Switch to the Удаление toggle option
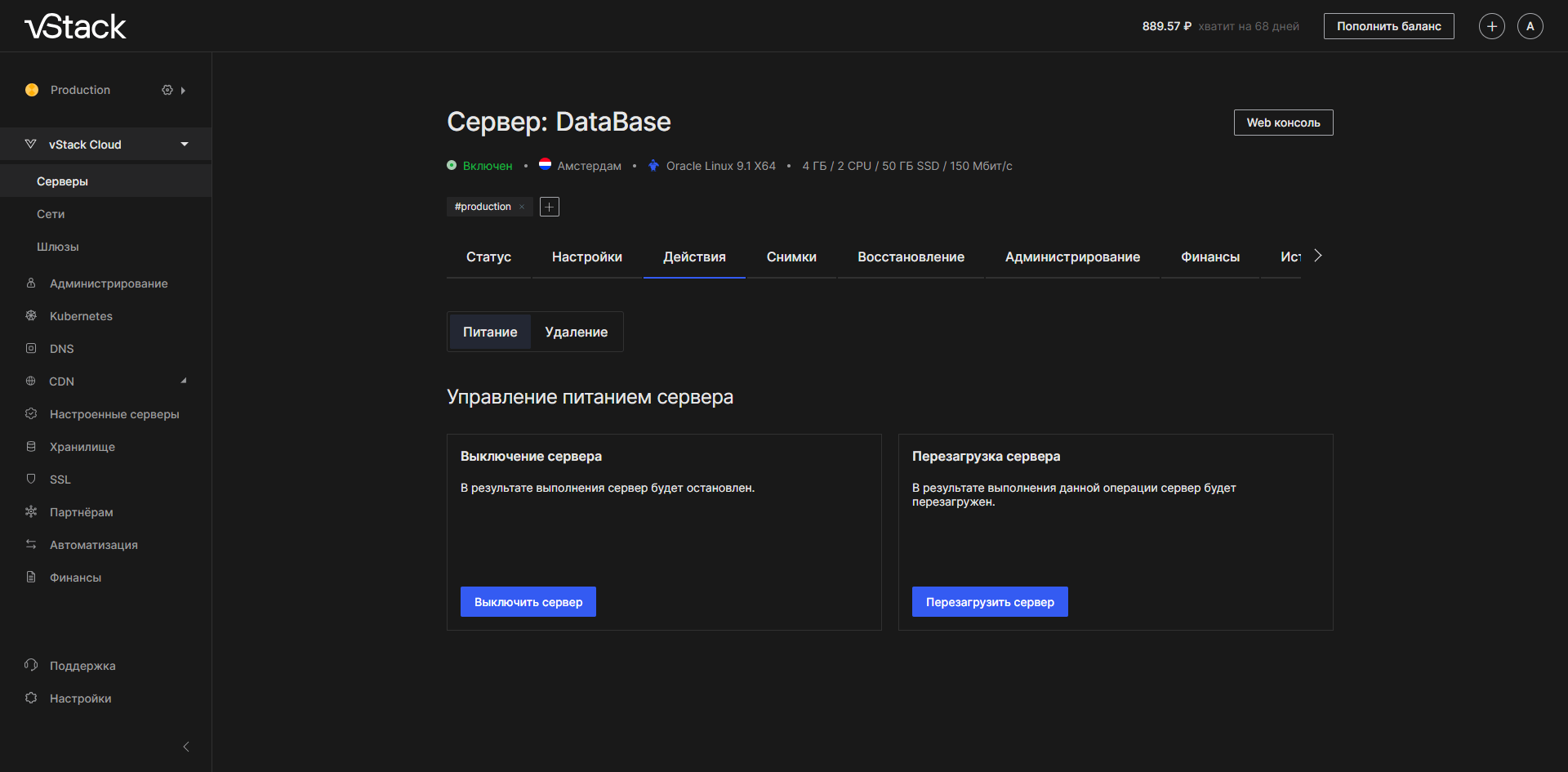Viewport: 1568px width, 772px height. (x=576, y=332)
